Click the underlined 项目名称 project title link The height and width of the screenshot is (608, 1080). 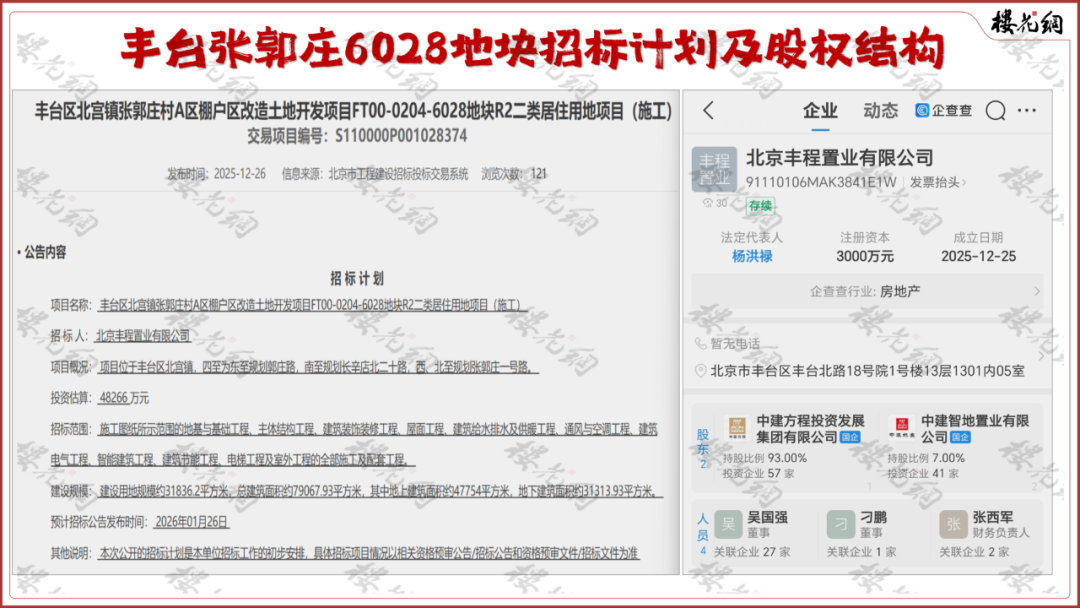tap(313, 305)
